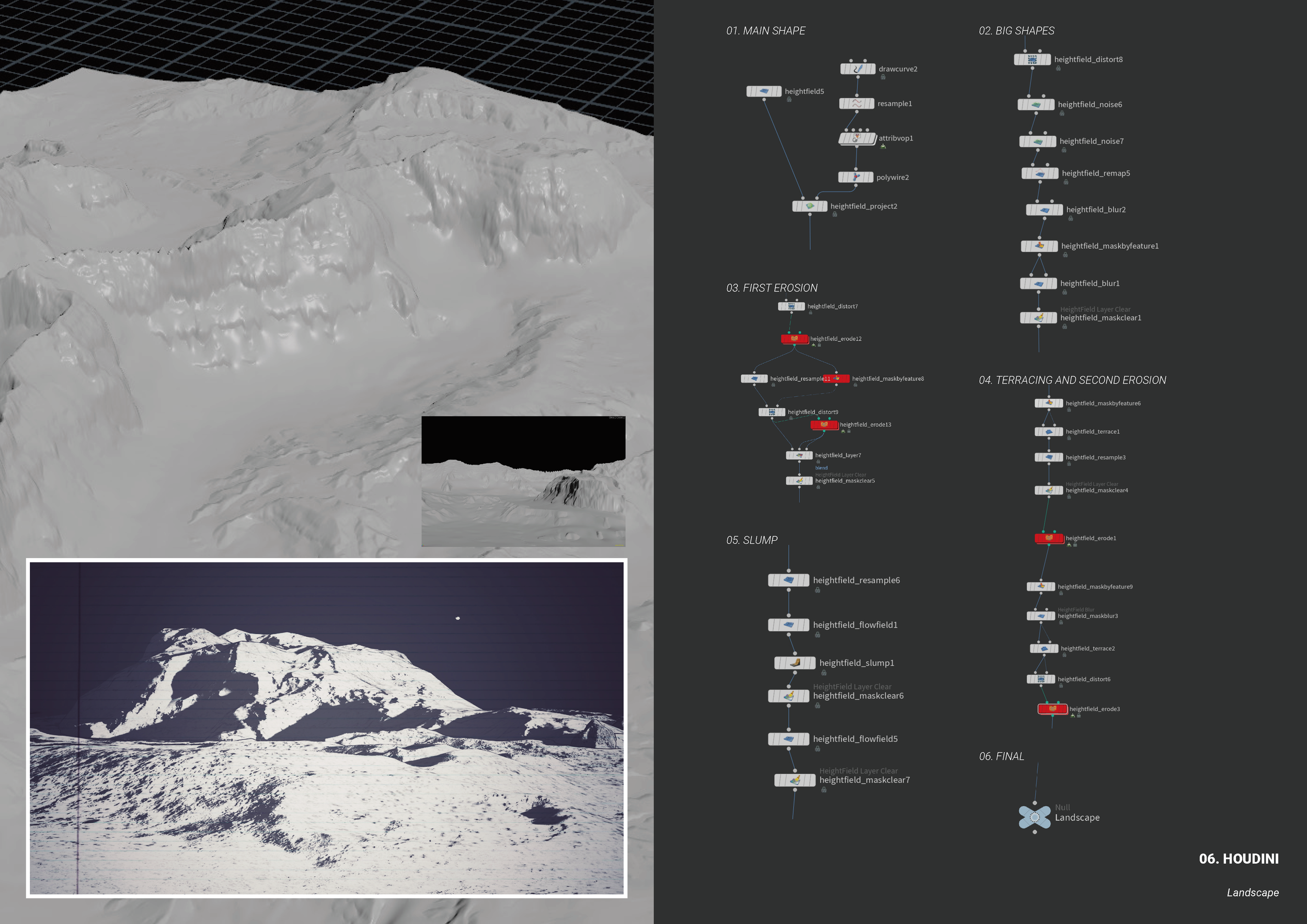Select the heightfield_distort8 node

point(1031,59)
